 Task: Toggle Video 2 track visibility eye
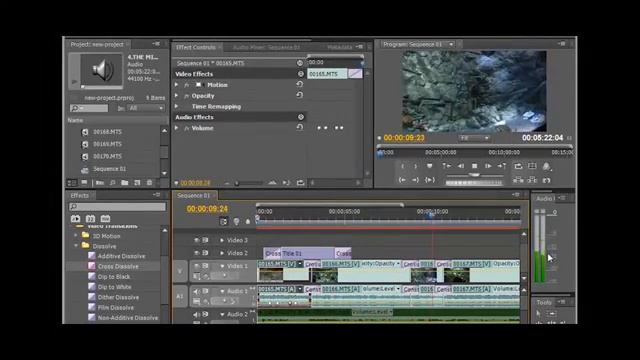(197, 253)
